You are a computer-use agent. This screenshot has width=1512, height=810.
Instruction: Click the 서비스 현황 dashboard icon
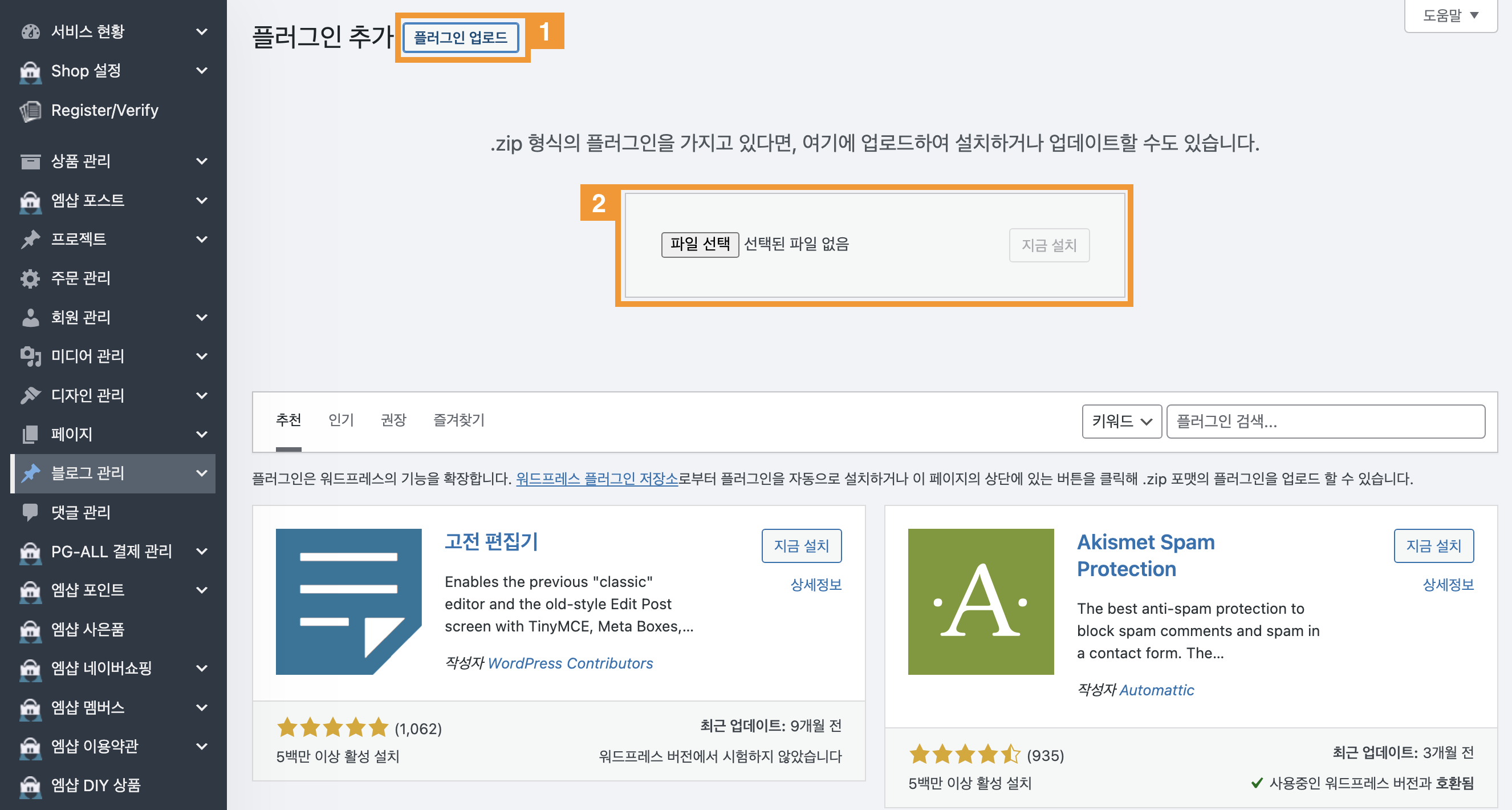tap(30, 31)
